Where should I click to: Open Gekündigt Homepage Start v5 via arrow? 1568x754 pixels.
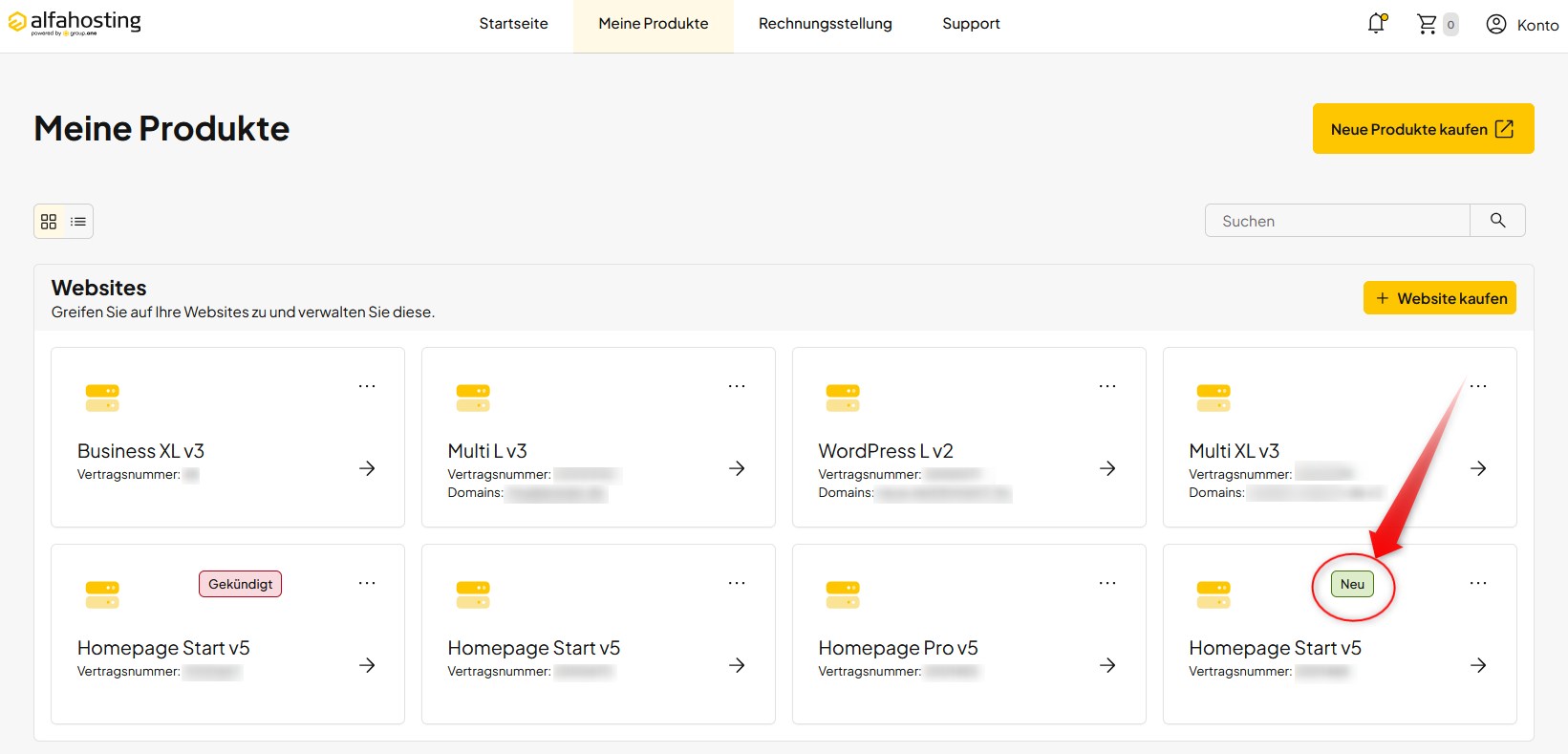(x=367, y=665)
